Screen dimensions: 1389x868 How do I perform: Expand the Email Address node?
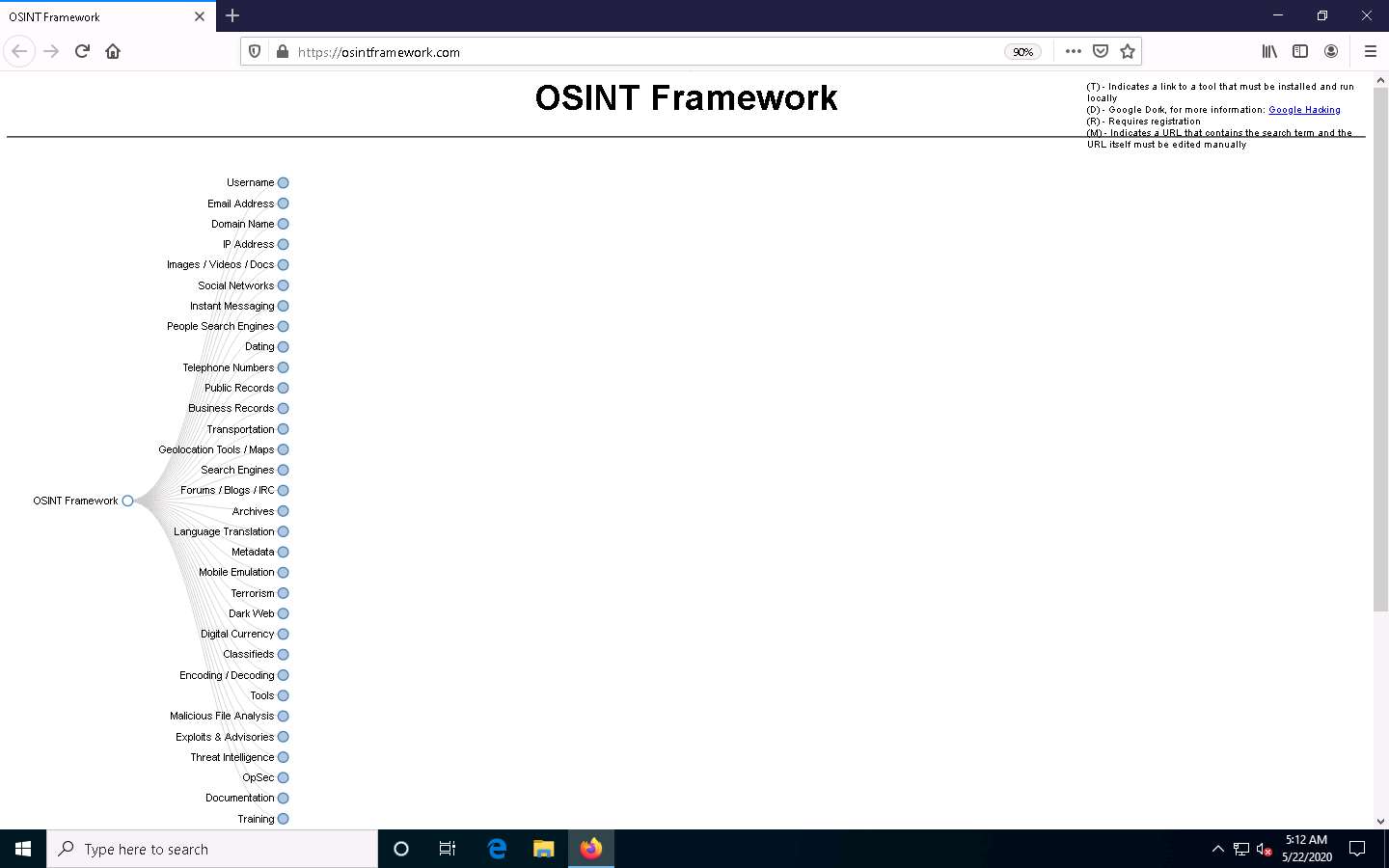[284, 203]
